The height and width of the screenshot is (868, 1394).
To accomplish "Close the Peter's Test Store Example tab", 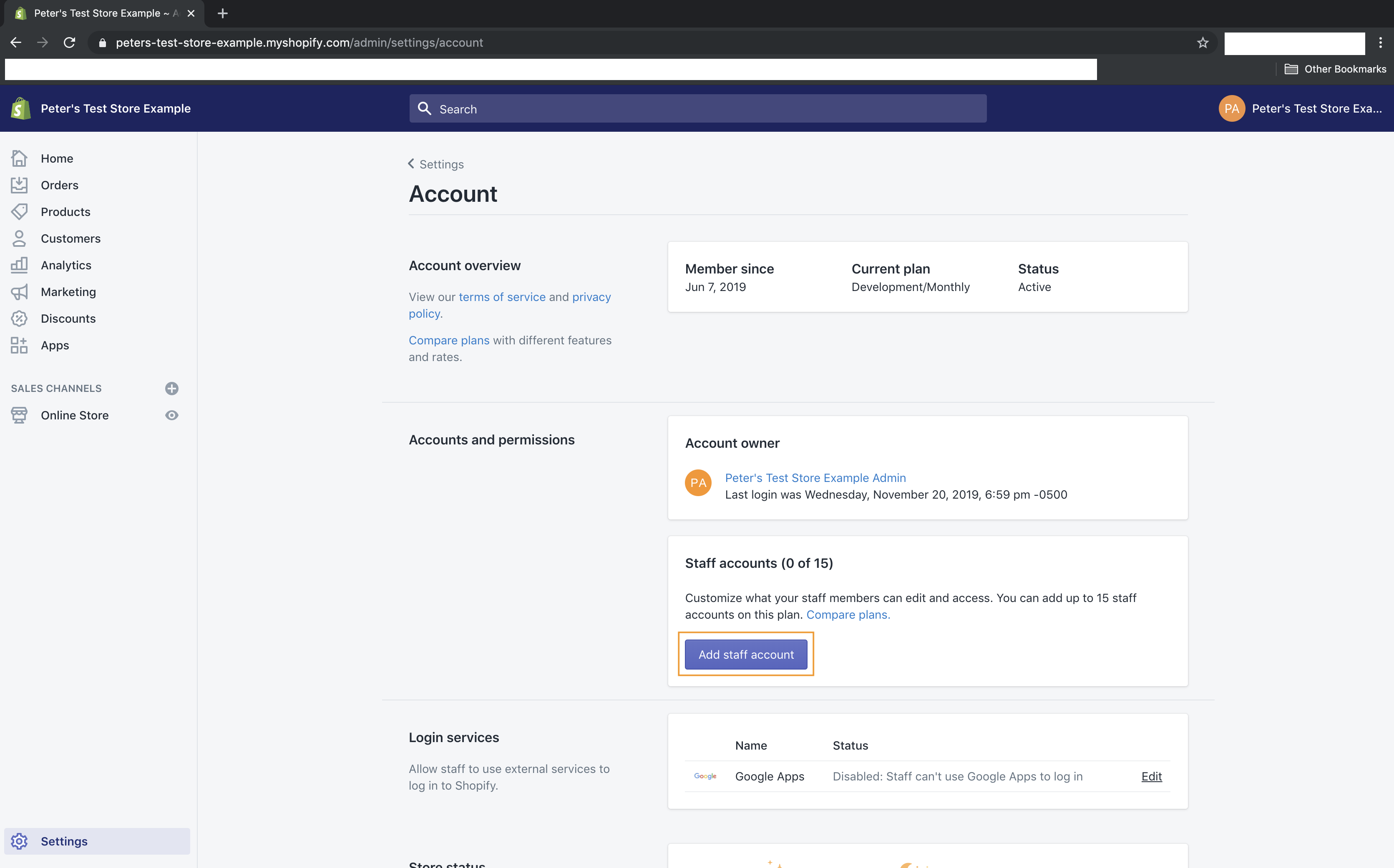I will coord(191,13).
